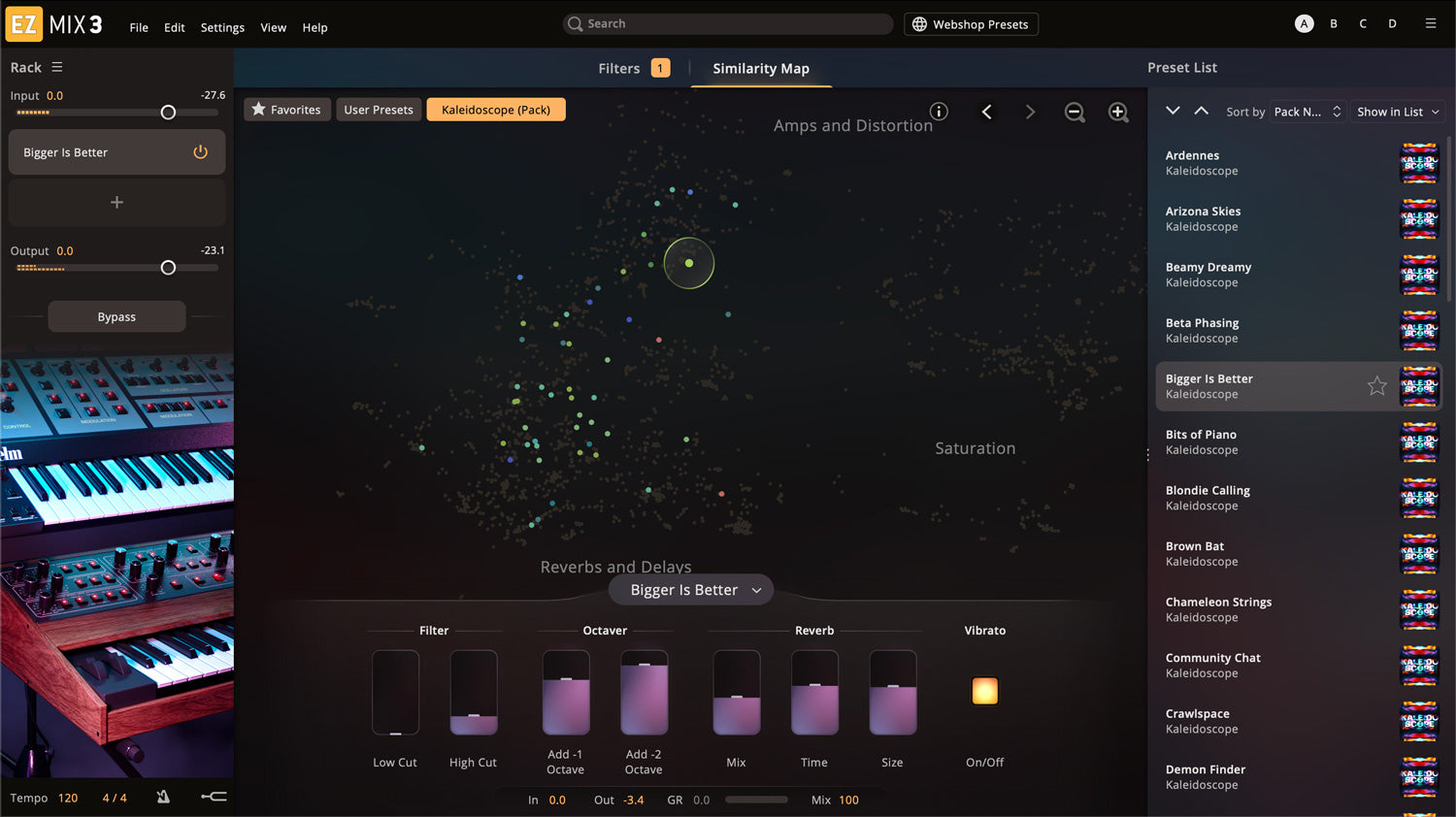Adjust the Reverb Size slider
This screenshot has width=1456, height=817.
pyautogui.click(x=893, y=693)
